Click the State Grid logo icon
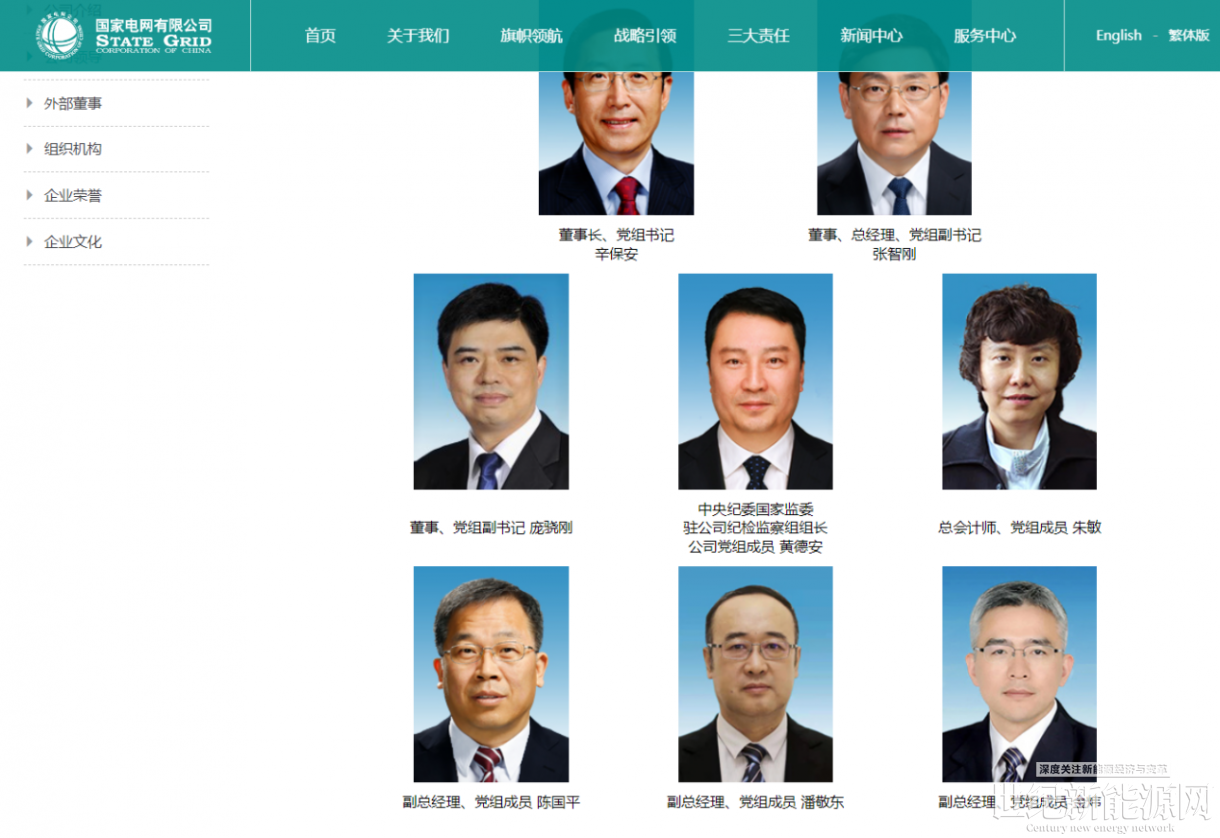This screenshot has height=838, width=1220. coord(62,35)
